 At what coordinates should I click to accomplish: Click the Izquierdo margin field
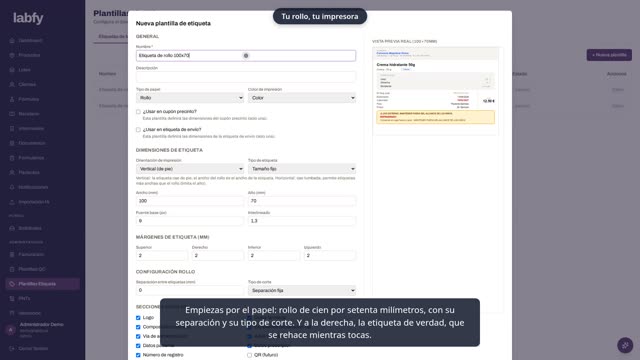pos(330,256)
